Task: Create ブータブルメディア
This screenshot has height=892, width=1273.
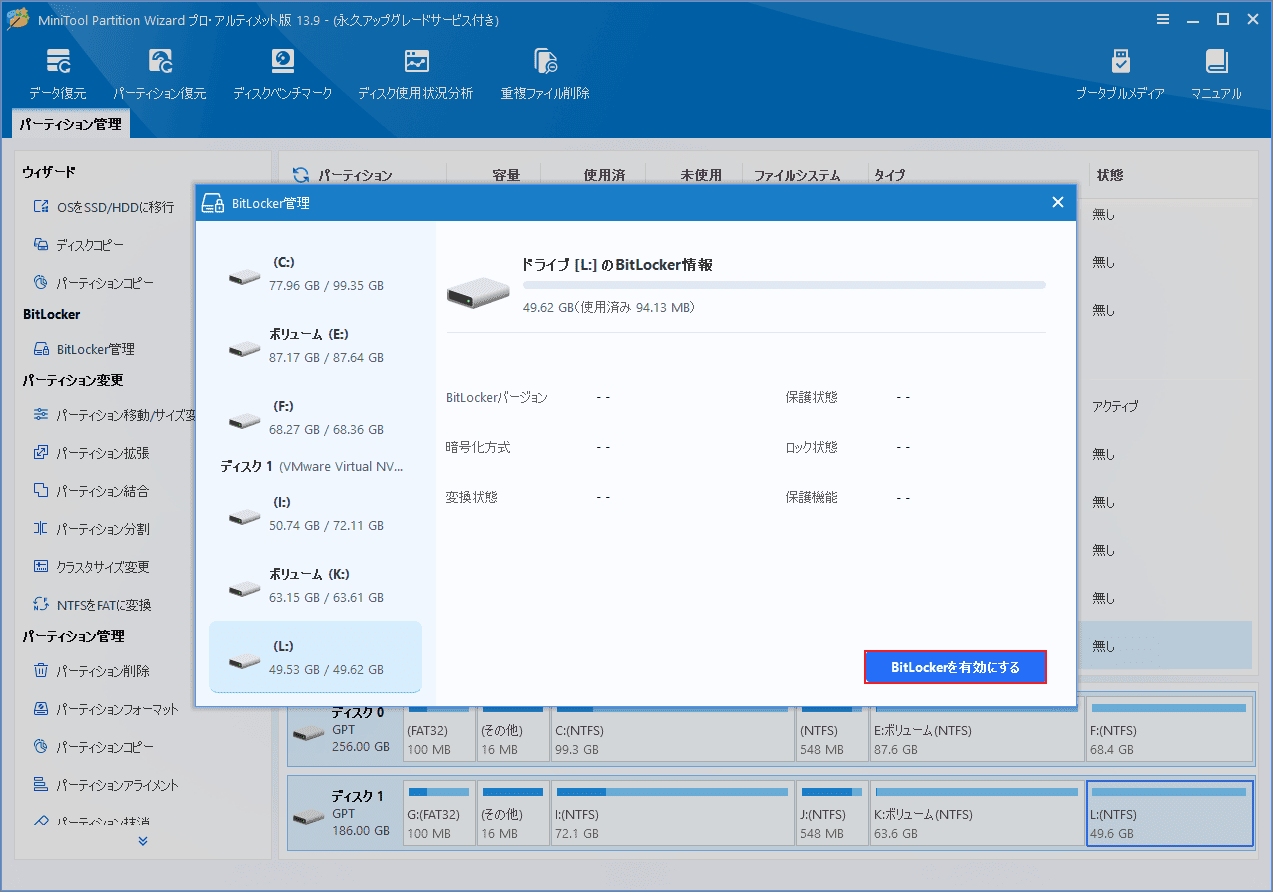Action: (1120, 74)
